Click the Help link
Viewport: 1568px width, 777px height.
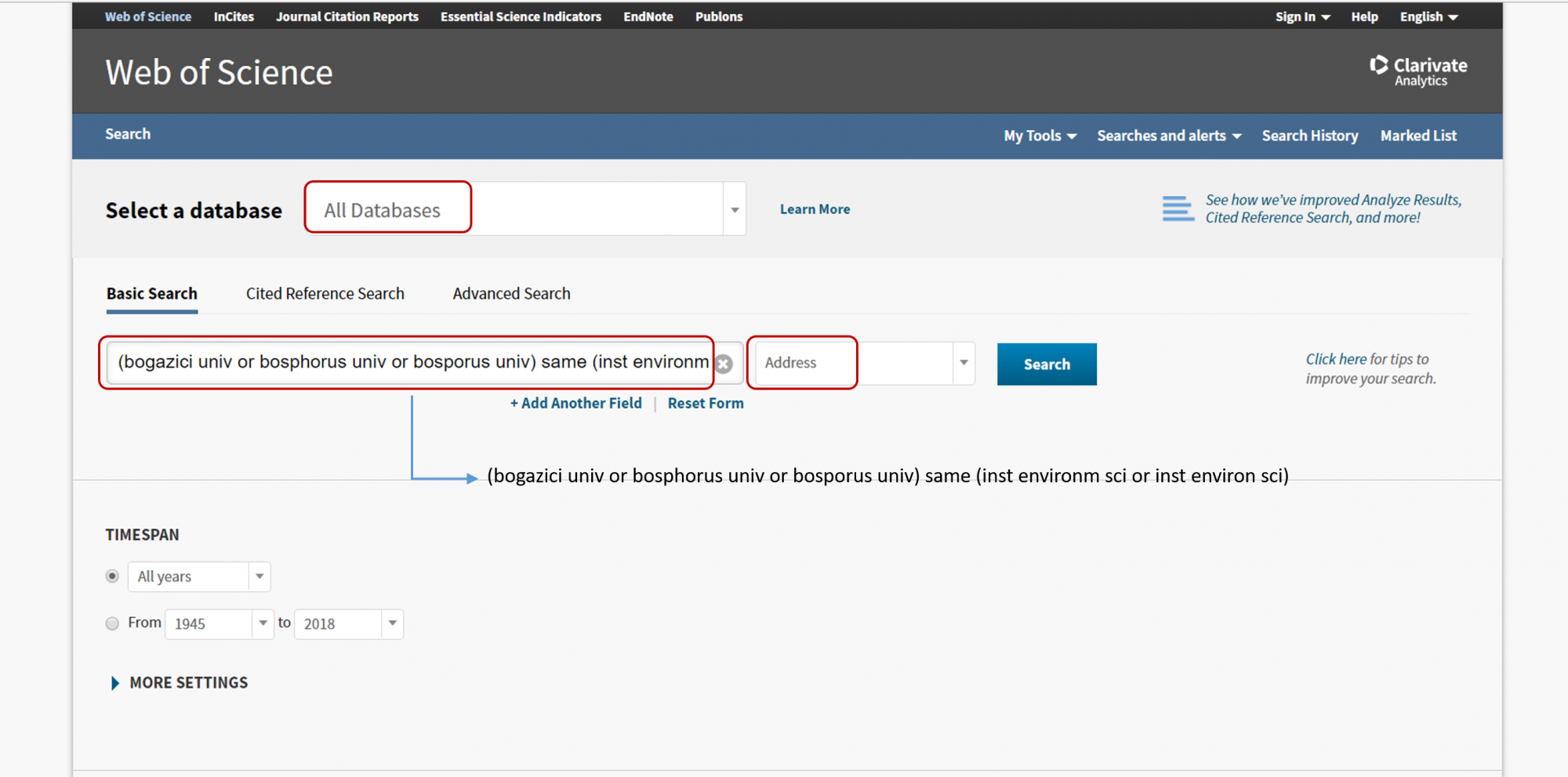point(1364,16)
